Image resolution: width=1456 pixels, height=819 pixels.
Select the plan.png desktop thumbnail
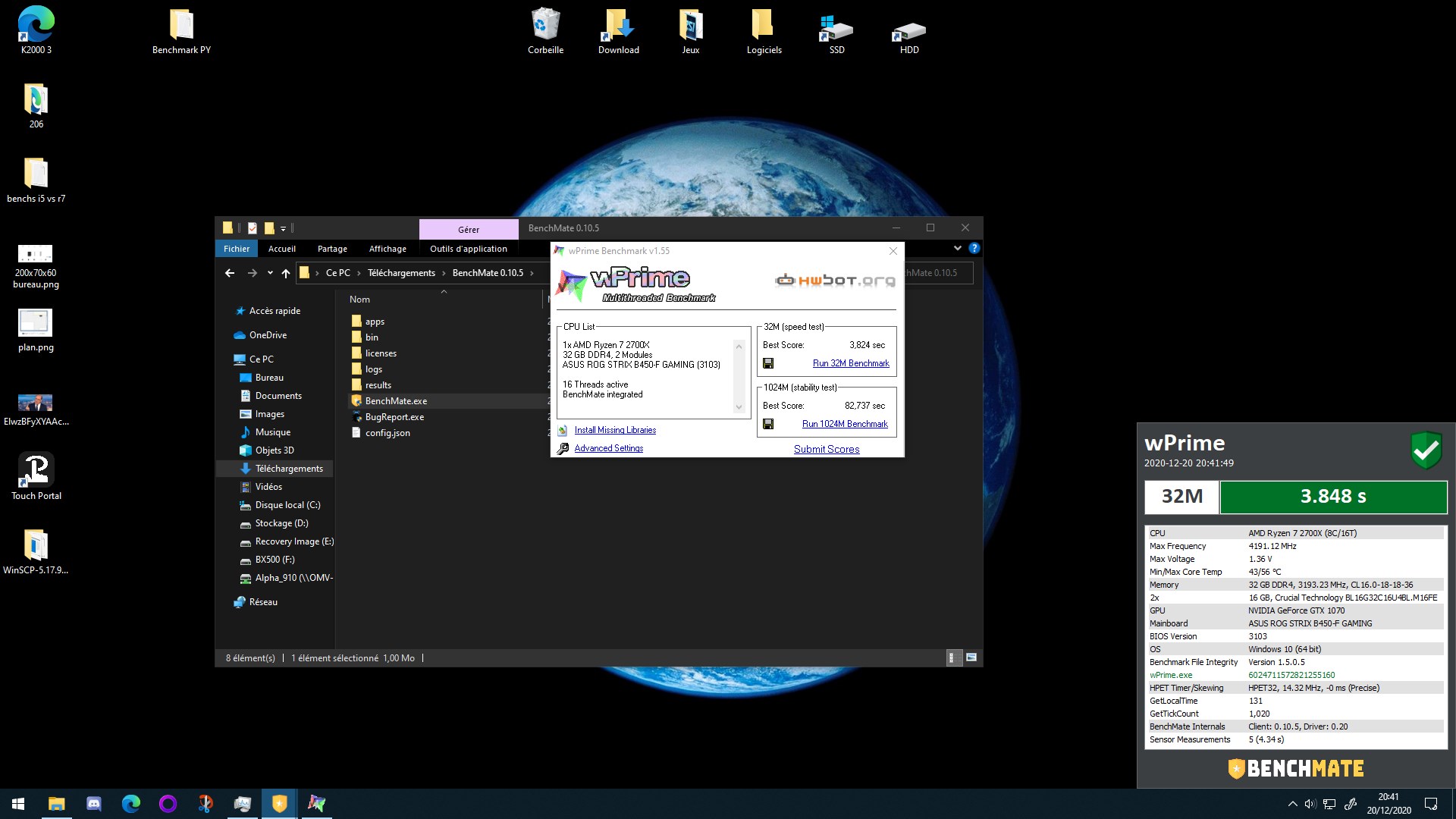(x=36, y=329)
